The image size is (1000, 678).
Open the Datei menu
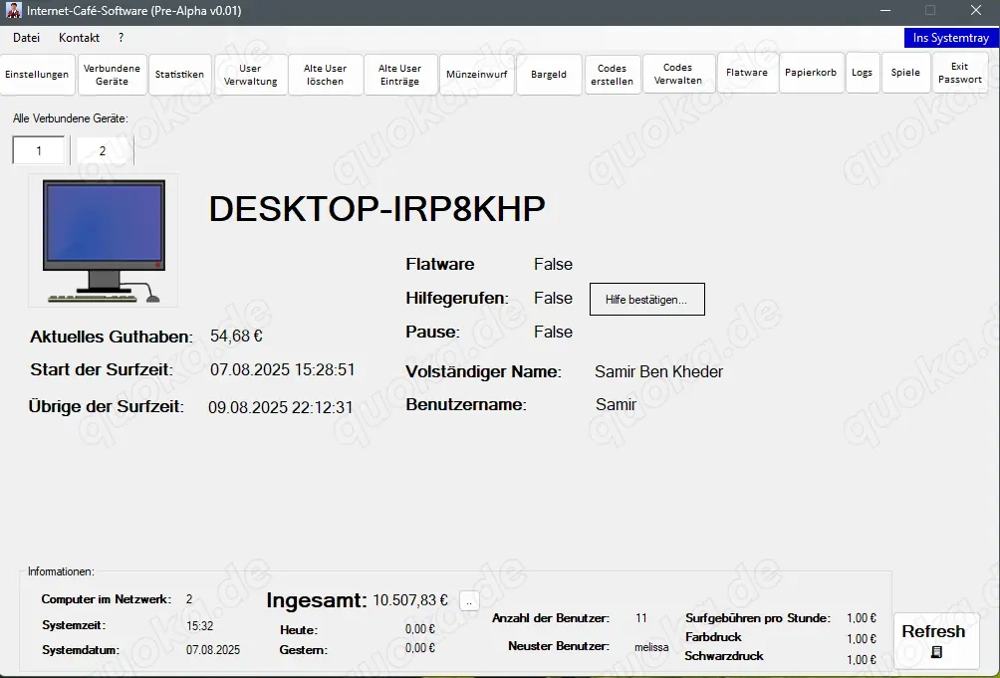pos(26,37)
